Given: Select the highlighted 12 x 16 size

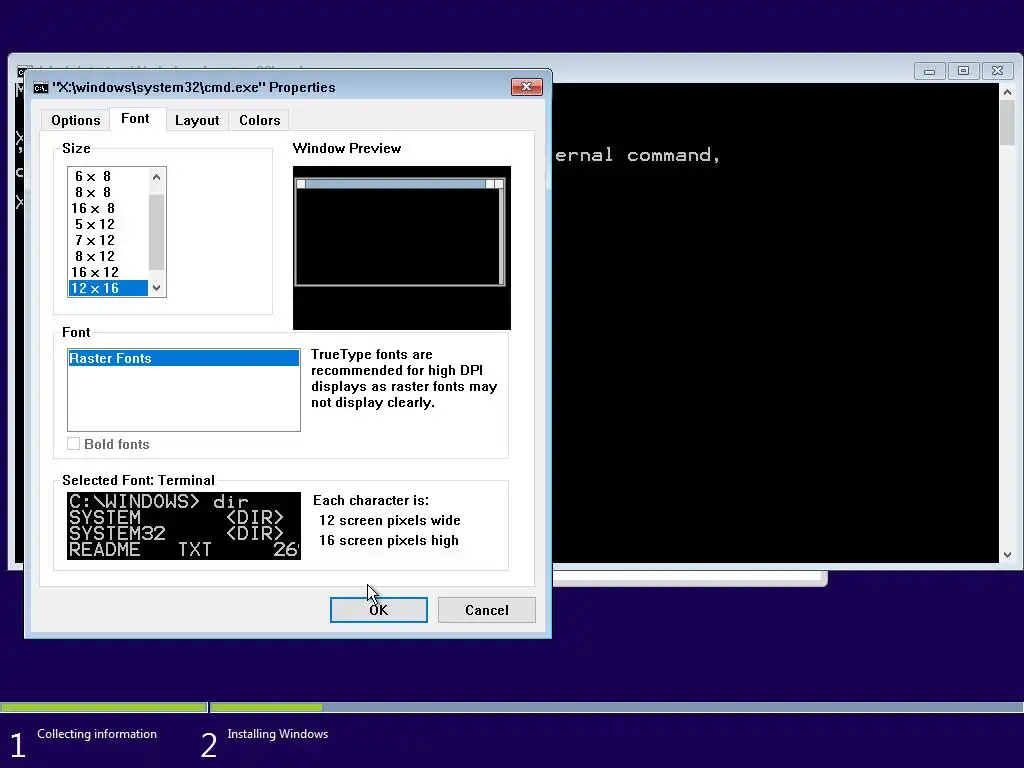Looking at the screenshot, I should coord(108,288).
